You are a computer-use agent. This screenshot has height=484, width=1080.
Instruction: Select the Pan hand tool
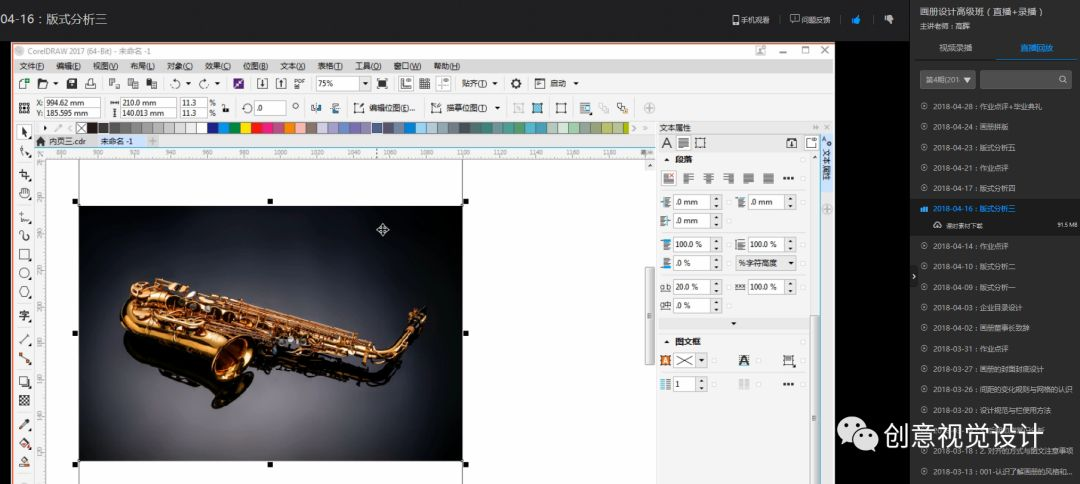[x=25, y=193]
